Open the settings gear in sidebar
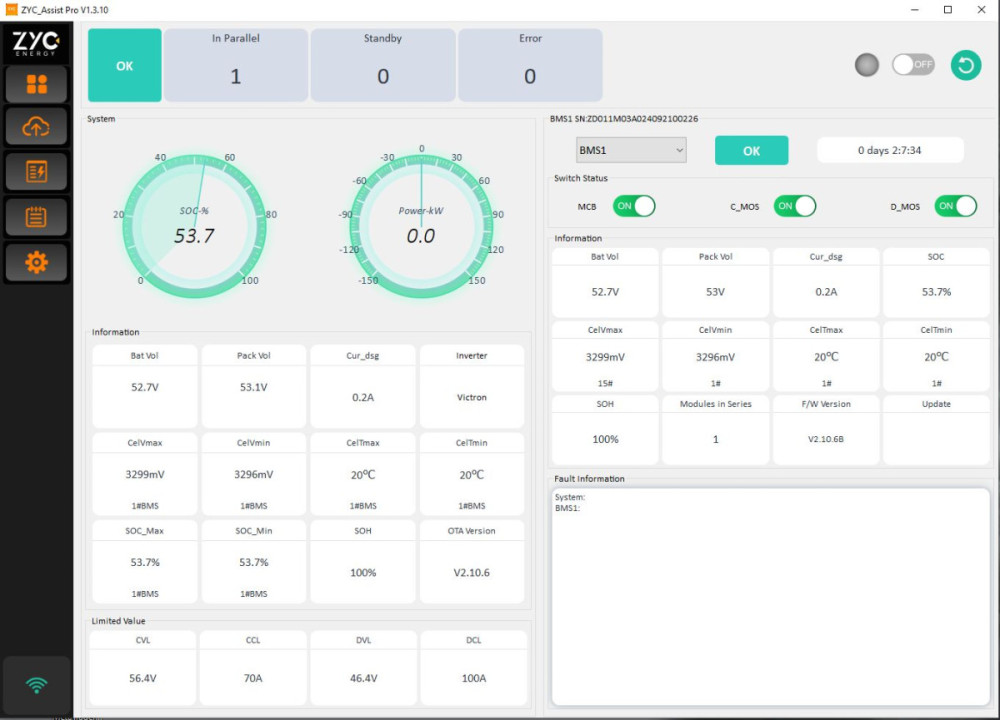Viewport: 1000px width, 720px height. click(x=36, y=262)
